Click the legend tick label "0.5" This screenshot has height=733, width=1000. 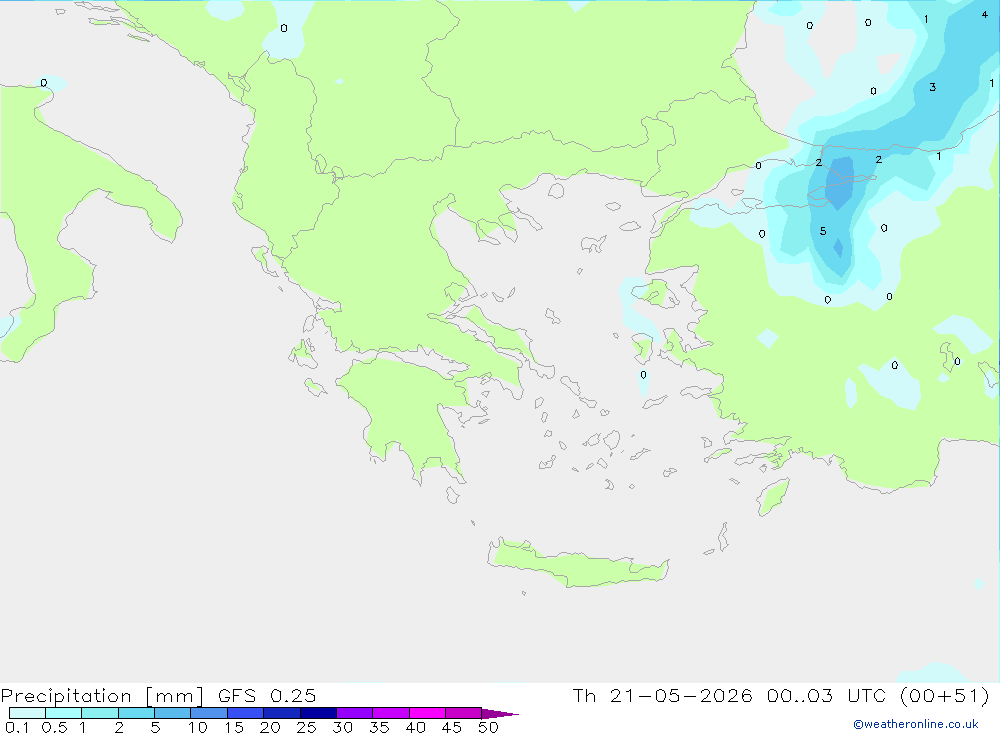pyautogui.click(x=54, y=727)
